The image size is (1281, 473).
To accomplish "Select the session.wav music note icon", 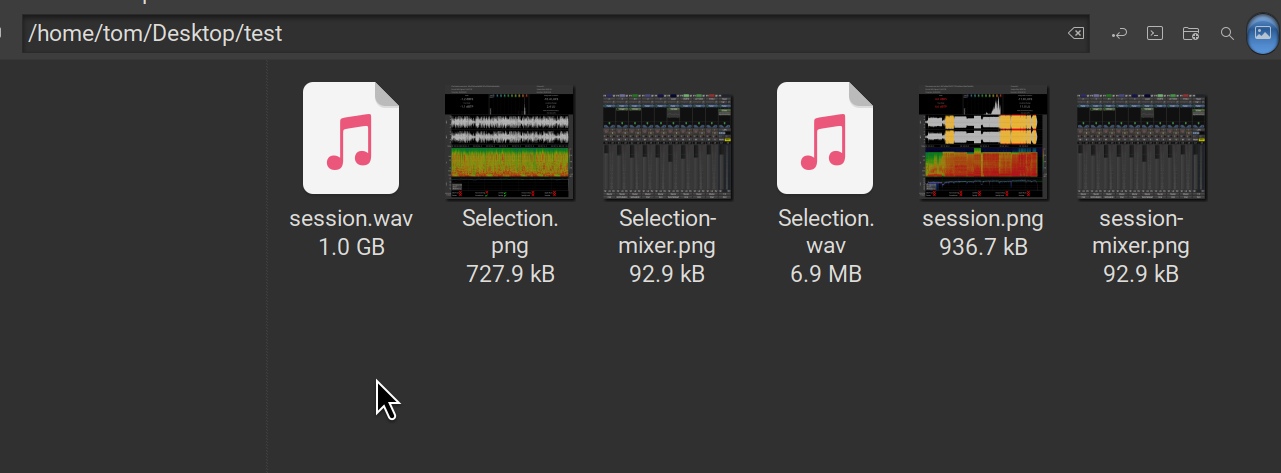I will (351, 138).
